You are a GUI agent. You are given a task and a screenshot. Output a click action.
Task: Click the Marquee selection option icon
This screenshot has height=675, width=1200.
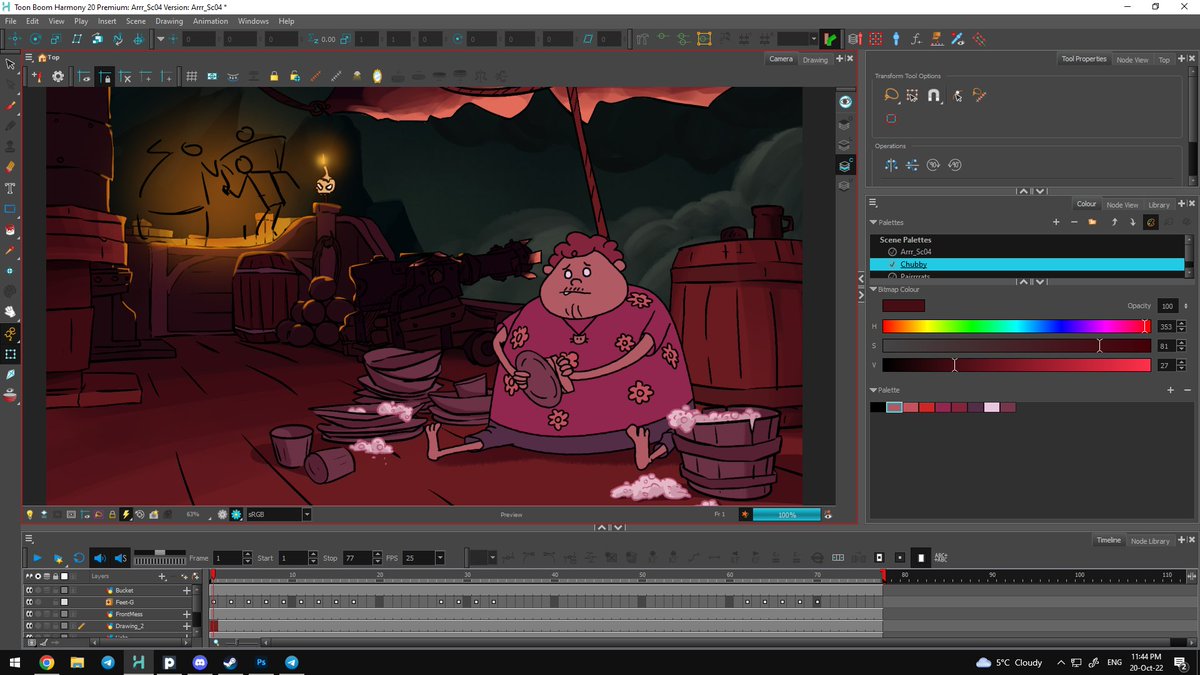pyautogui.click(x=912, y=96)
